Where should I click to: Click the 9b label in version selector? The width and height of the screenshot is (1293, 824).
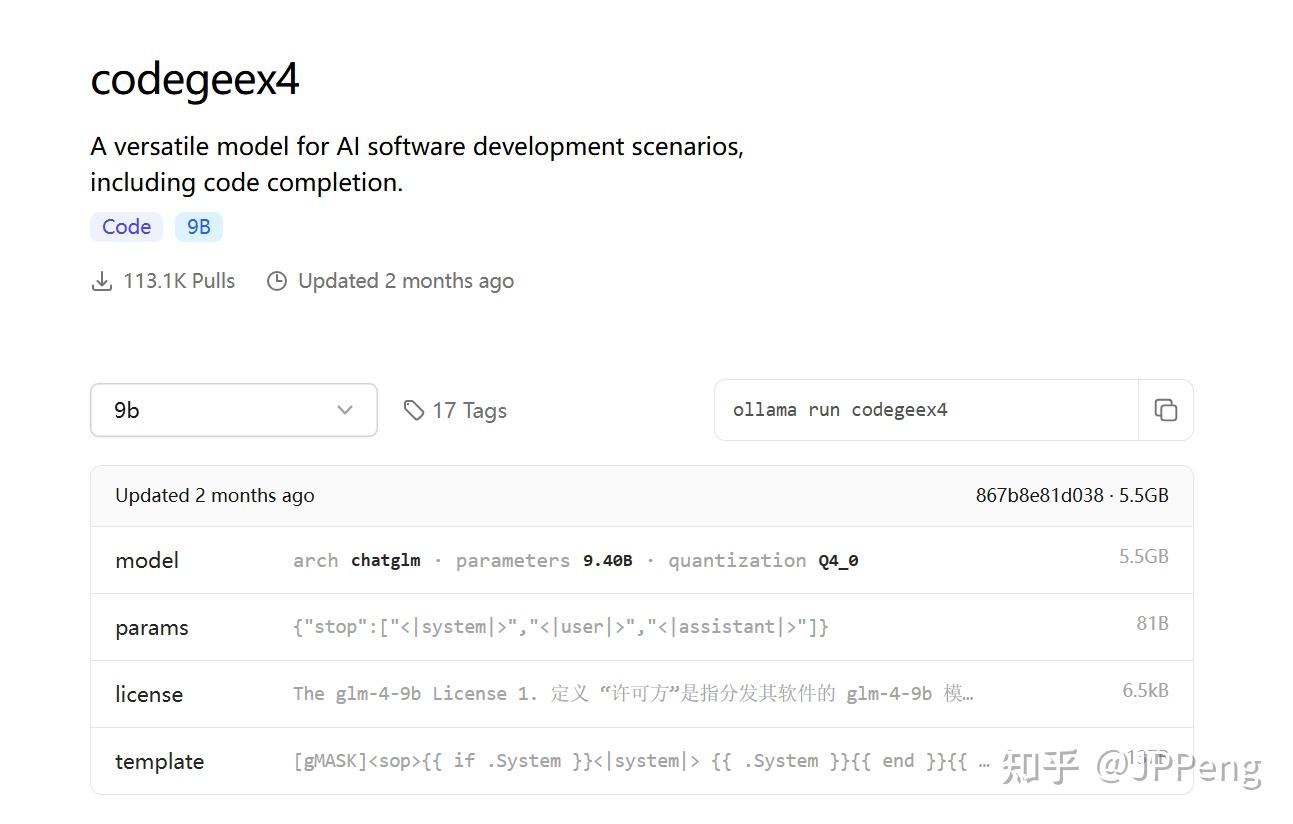click(126, 410)
